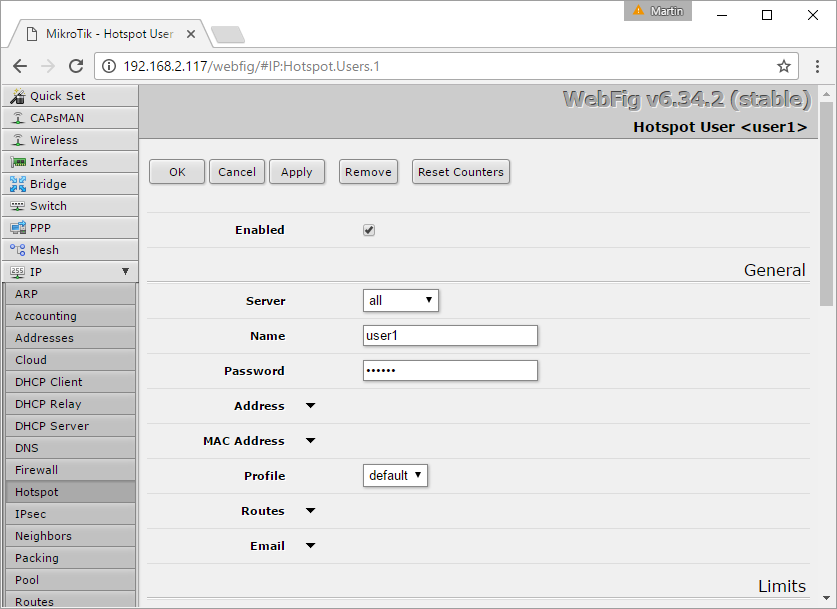The image size is (837, 609).
Task: Select Hotspot in the IP submenu
Action: tap(70, 492)
